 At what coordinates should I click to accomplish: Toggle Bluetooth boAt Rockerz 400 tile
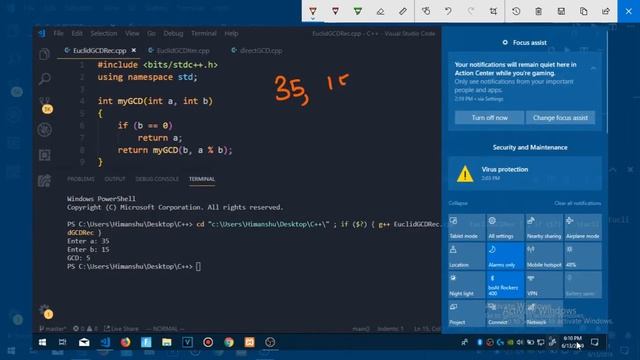coord(505,284)
